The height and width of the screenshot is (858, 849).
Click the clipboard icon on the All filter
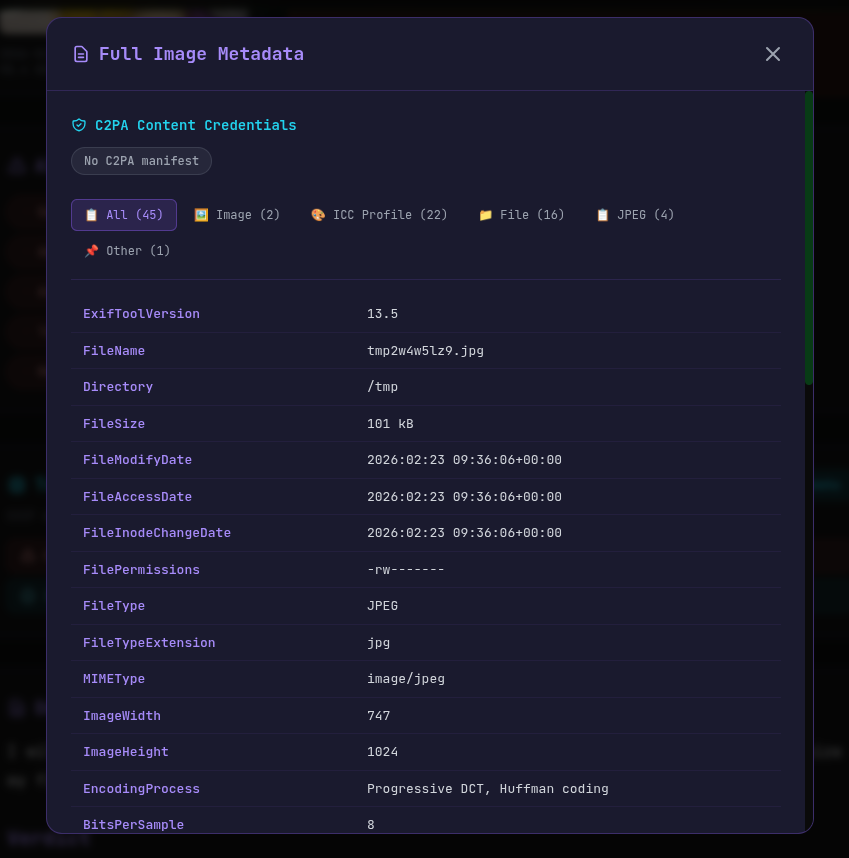(x=93, y=214)
